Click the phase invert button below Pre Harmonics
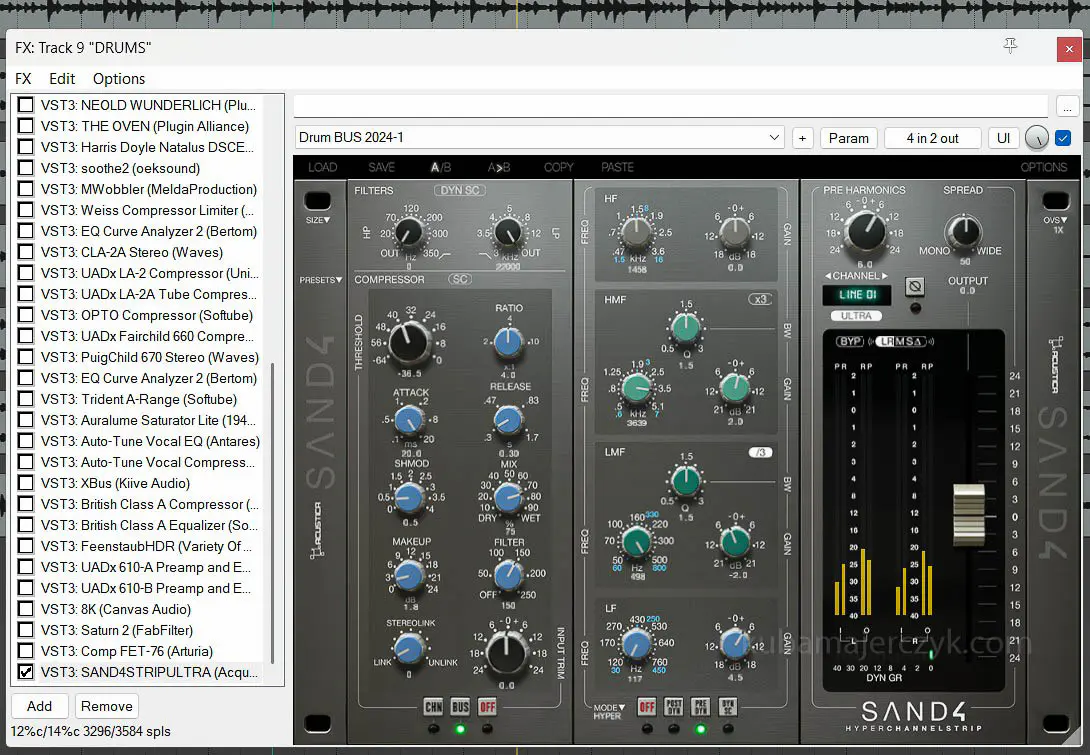Viewport: 1090px width, 755px height. tap(913, 287)
